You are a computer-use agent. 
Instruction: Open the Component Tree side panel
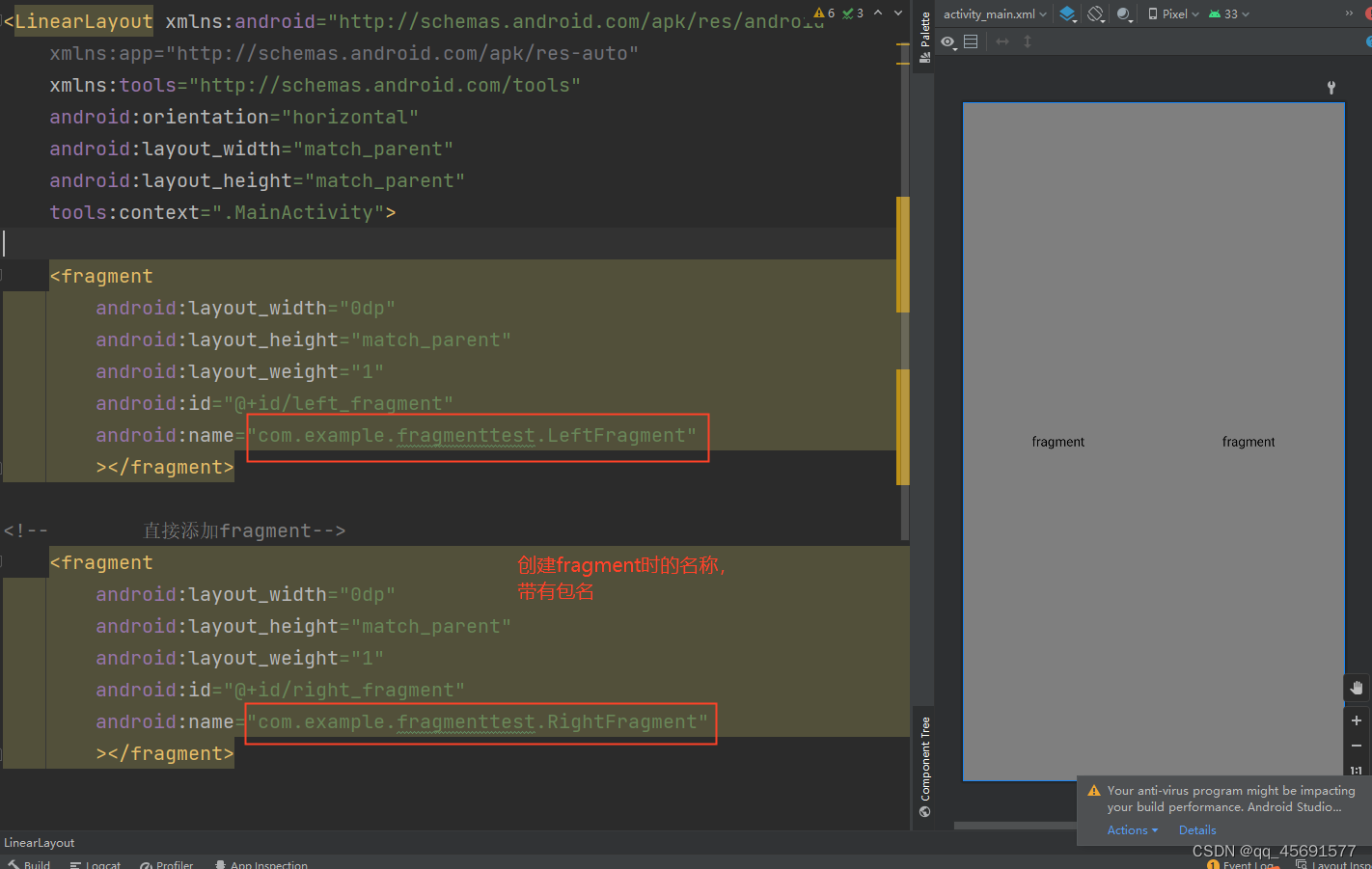pos(924,767)
